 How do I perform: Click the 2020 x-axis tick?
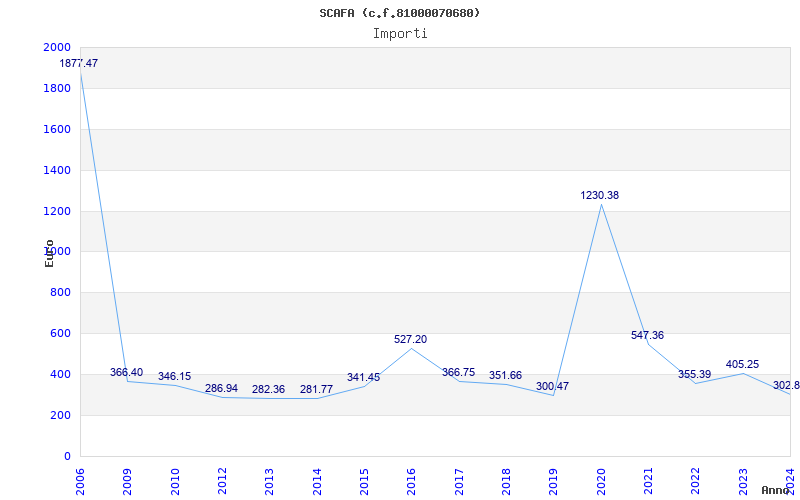tap(601, 481)
